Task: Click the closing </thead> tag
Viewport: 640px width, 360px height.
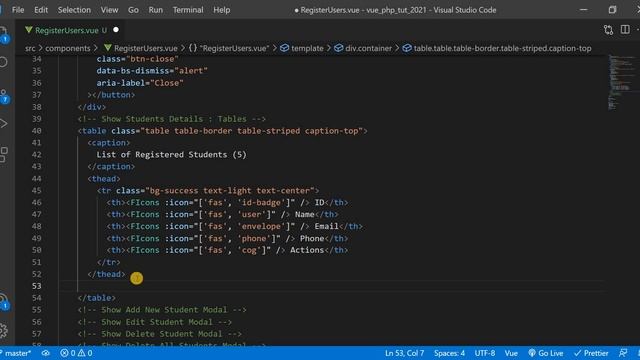Action: (106, 274)
